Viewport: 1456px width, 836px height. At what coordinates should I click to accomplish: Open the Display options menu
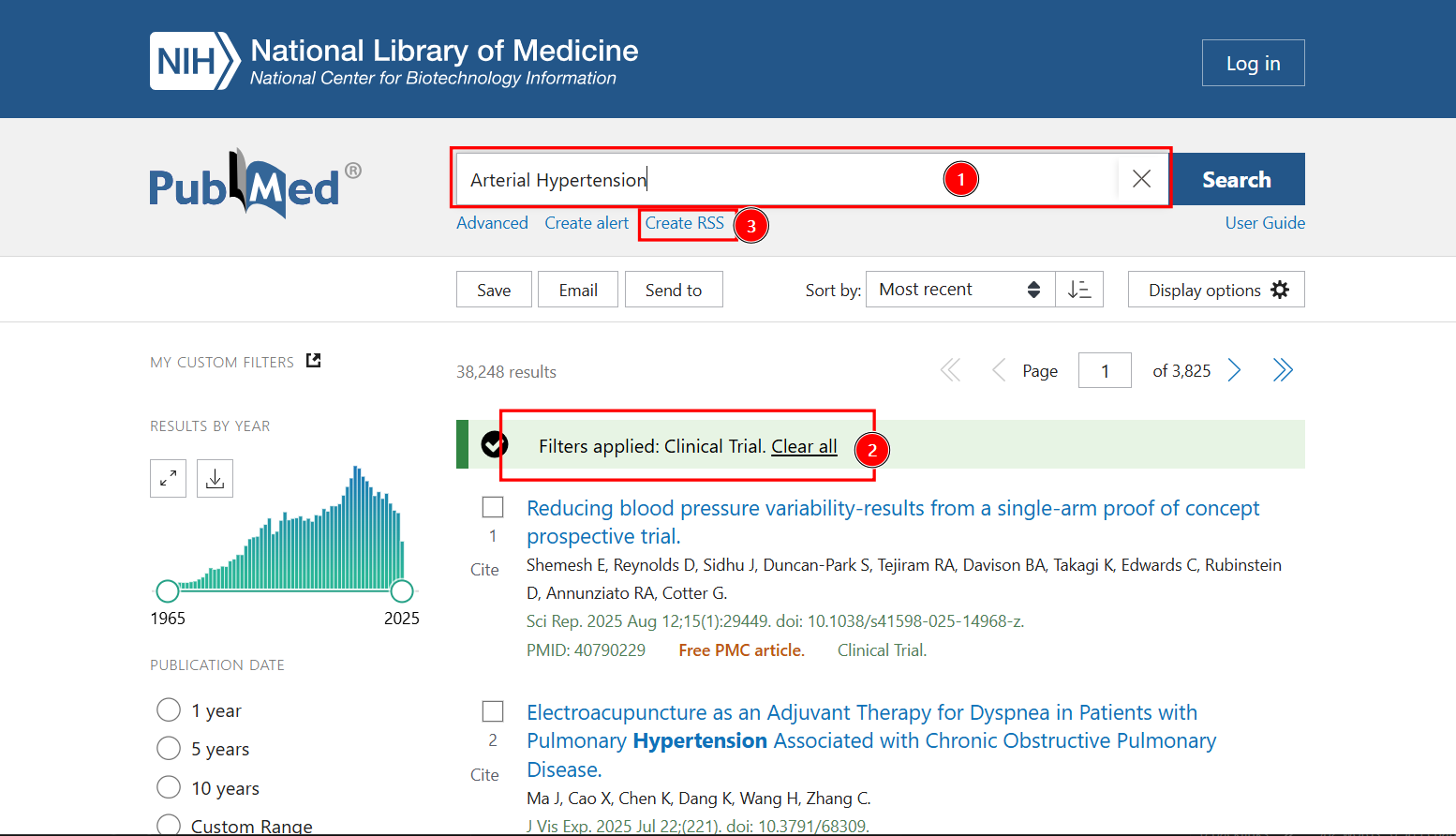point(1216,290)
